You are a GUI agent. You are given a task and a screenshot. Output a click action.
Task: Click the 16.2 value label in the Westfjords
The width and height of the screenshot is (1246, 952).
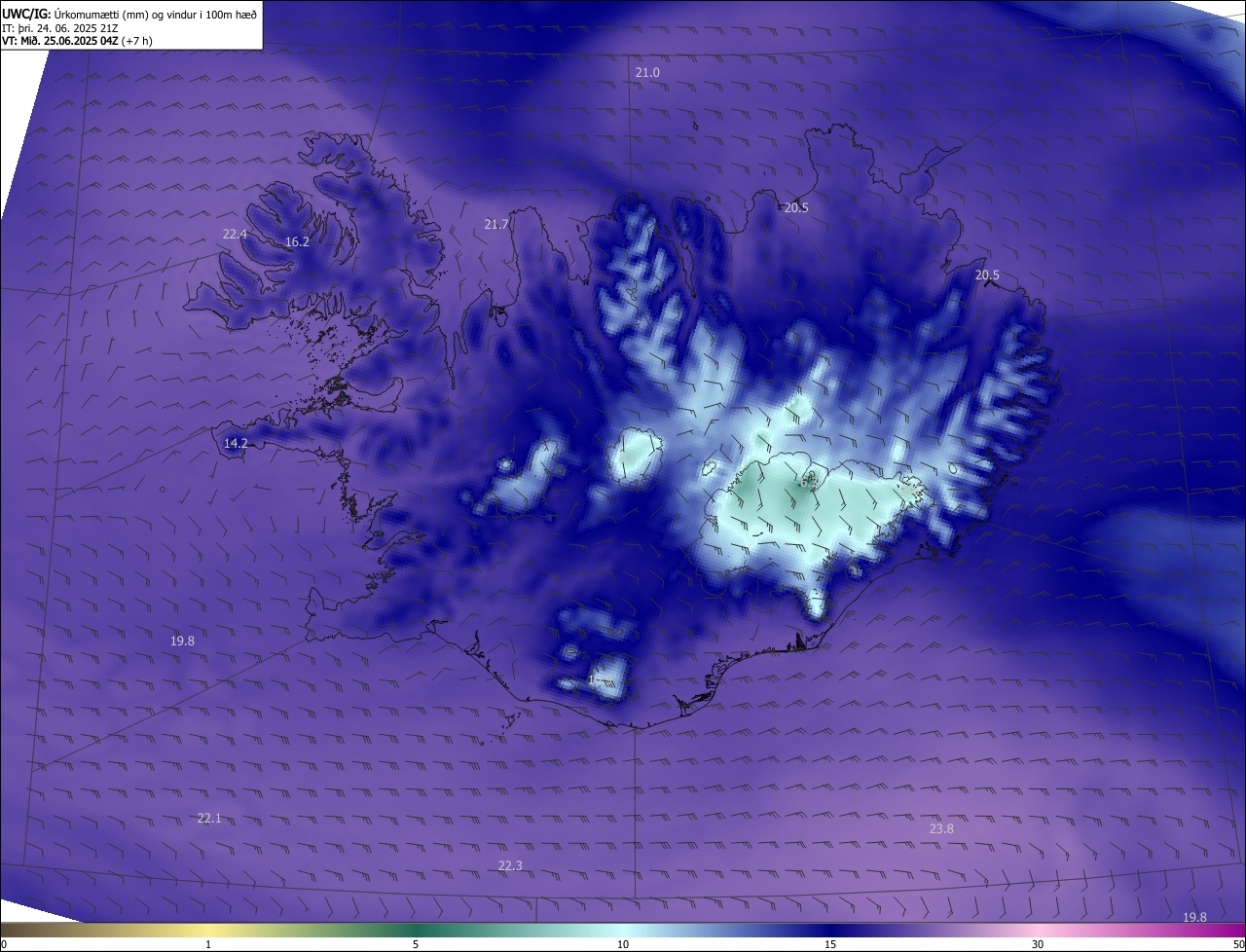[297, 242]
